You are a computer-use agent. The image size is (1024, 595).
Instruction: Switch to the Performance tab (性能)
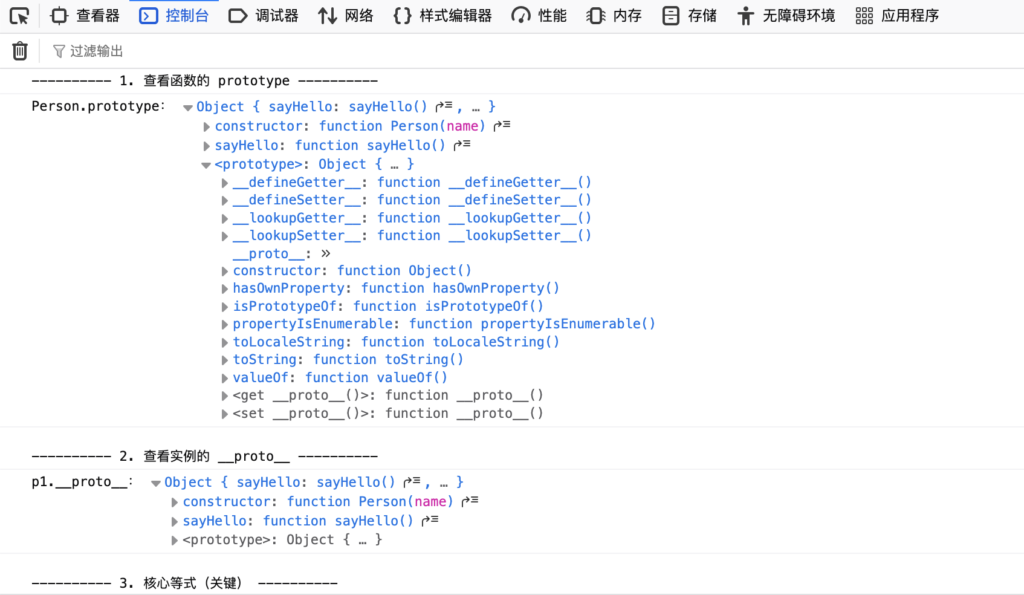pos(539,15)
